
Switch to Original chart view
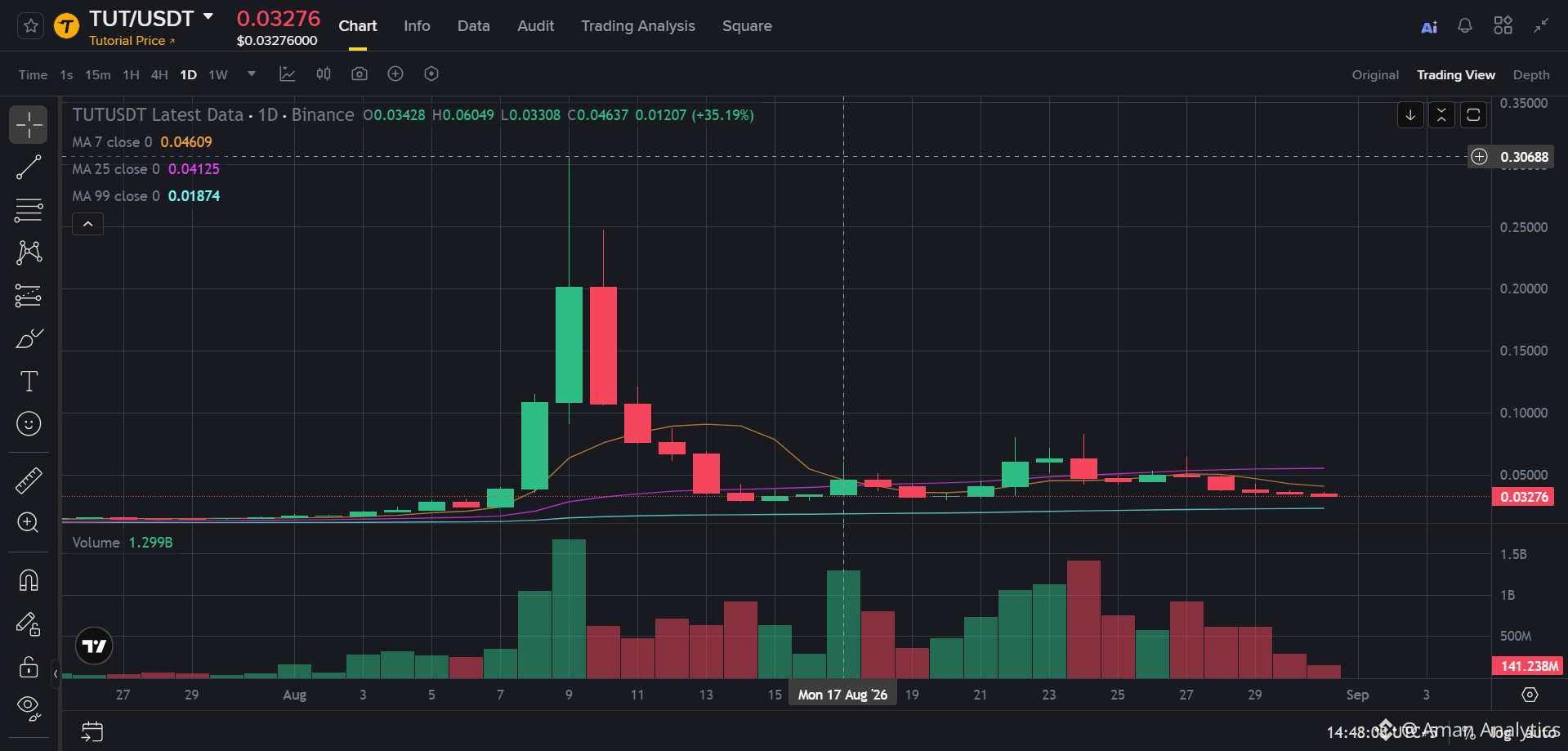pos(1375,74)
